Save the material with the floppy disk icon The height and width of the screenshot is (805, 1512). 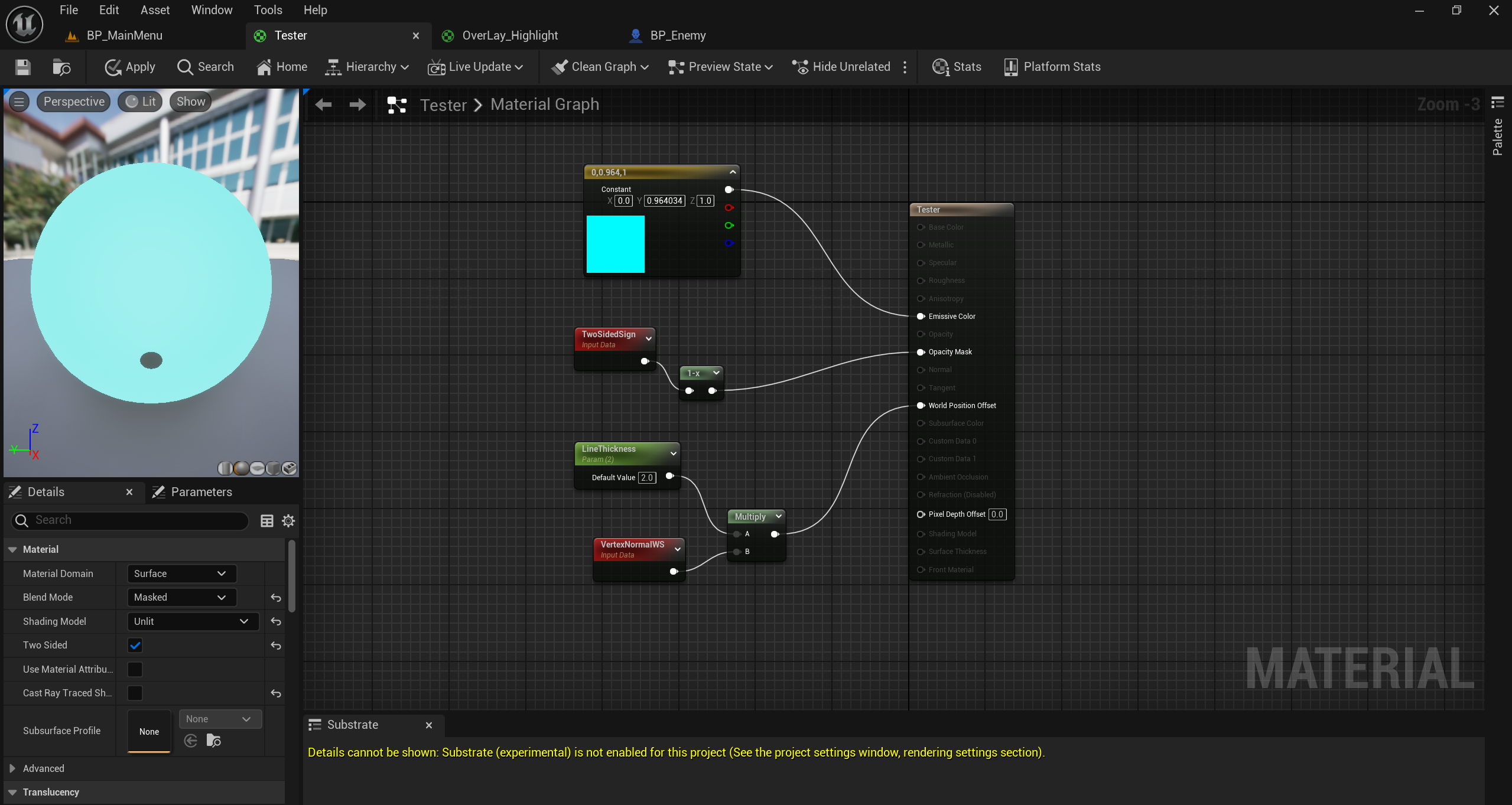pos(22,67)
